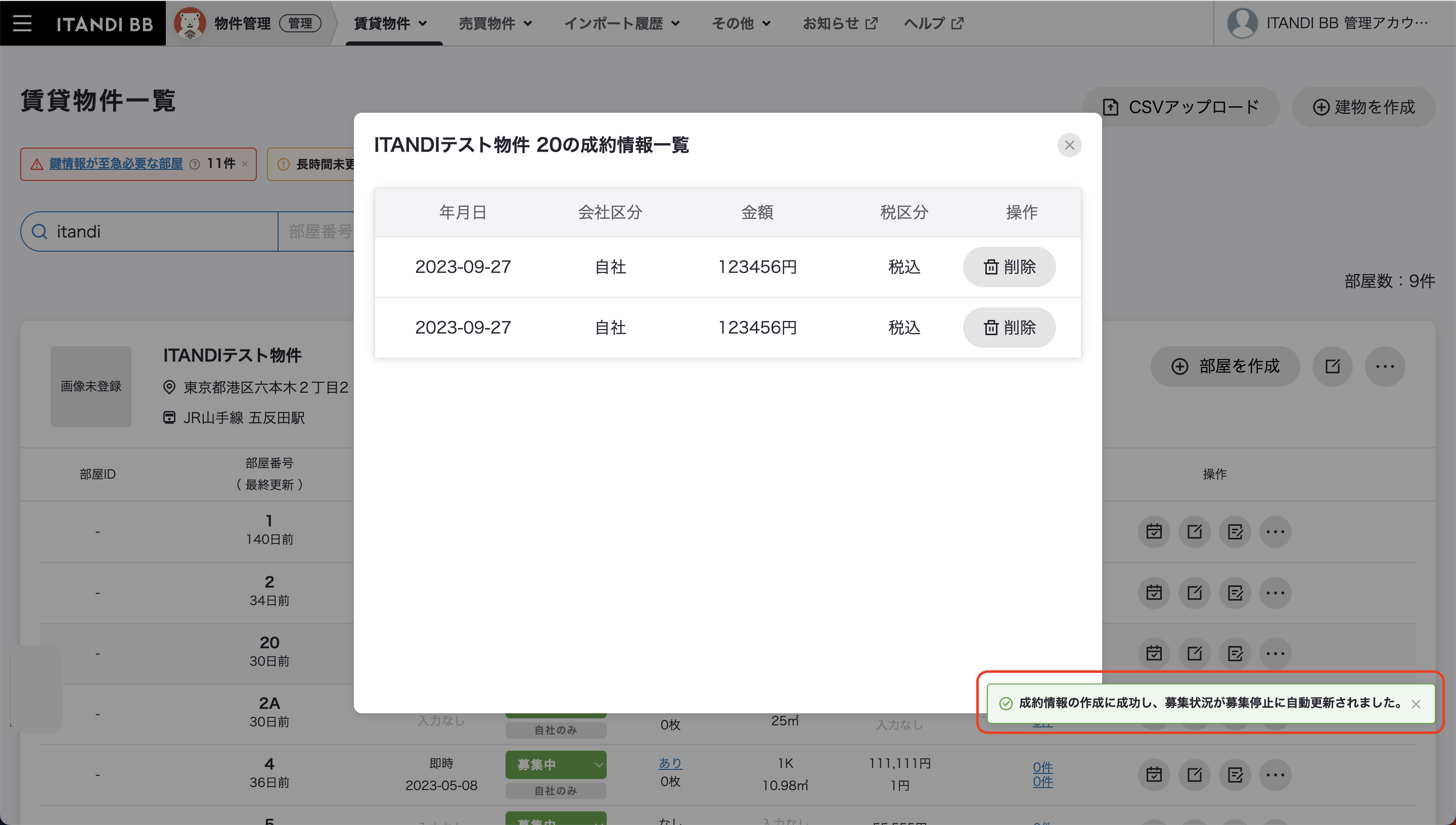Click the green check icon in toast

(x=1006, y=703)
